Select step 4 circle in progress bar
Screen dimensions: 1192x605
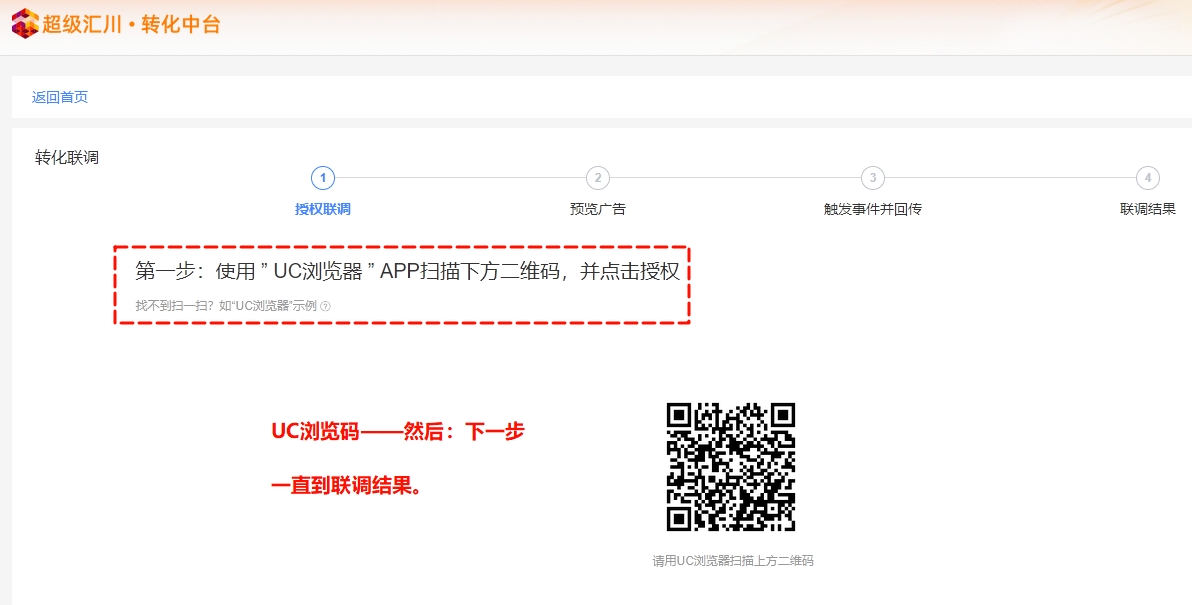coord(1148,178)
